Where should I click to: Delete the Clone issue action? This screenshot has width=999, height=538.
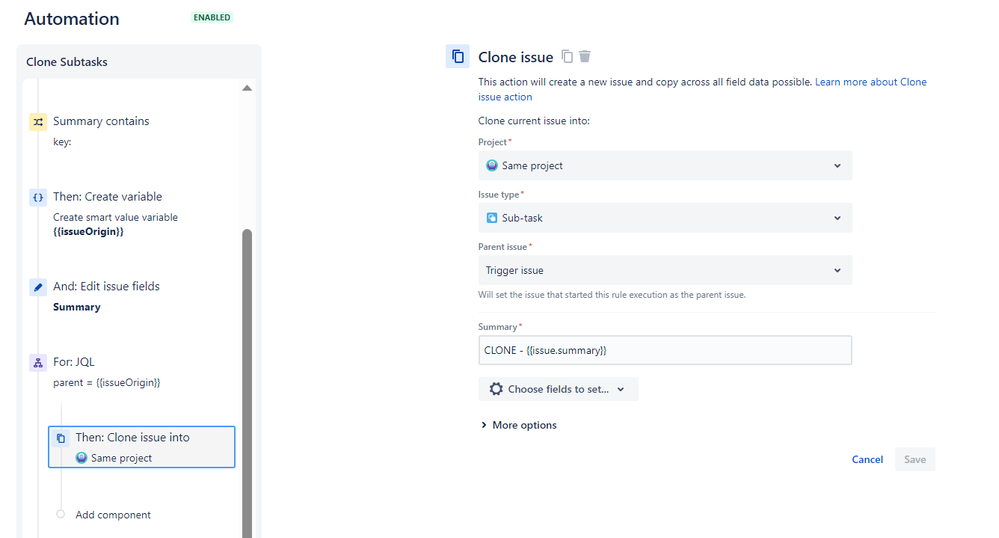coord(585,57)
